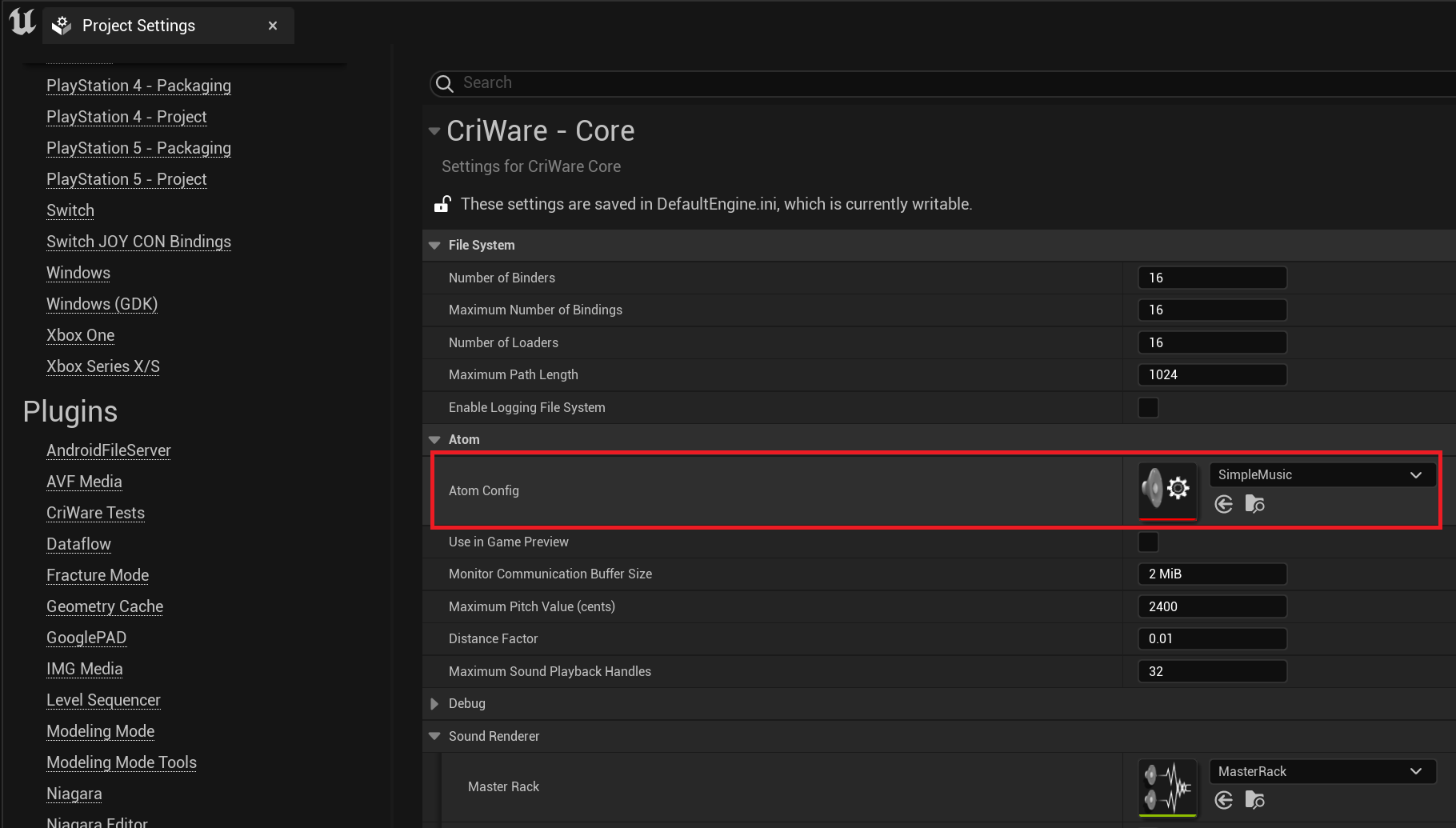Open Windows platform settings
The width and height of the screenshot is (1456, 828).
[78, 273]
